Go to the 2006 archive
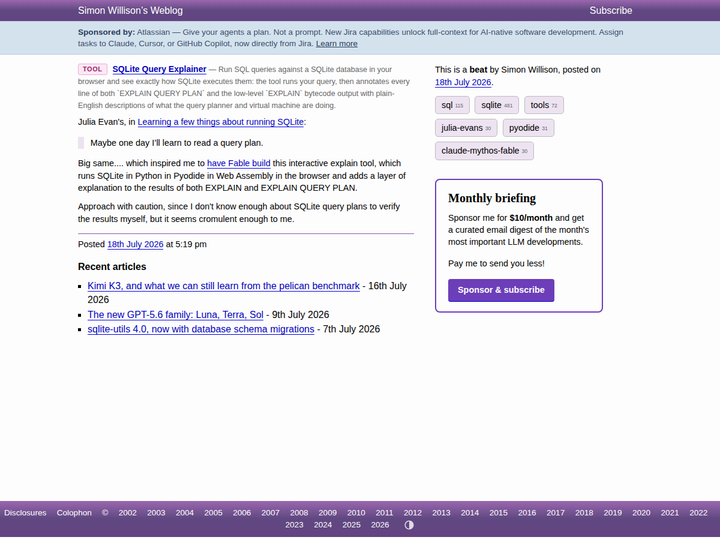The image size is (720, 540). coord(242,512)
